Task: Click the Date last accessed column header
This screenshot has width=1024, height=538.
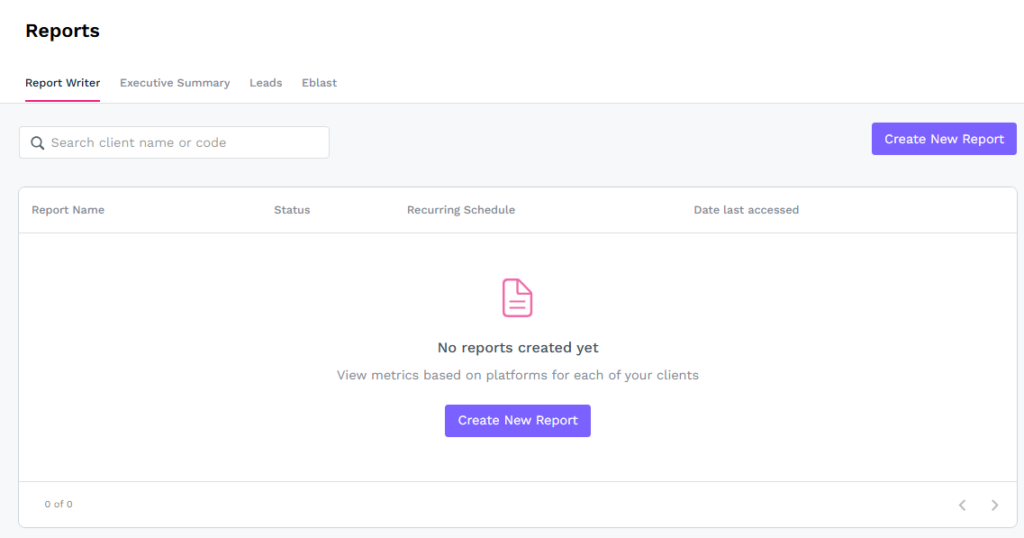Action: tap(746, 210)
